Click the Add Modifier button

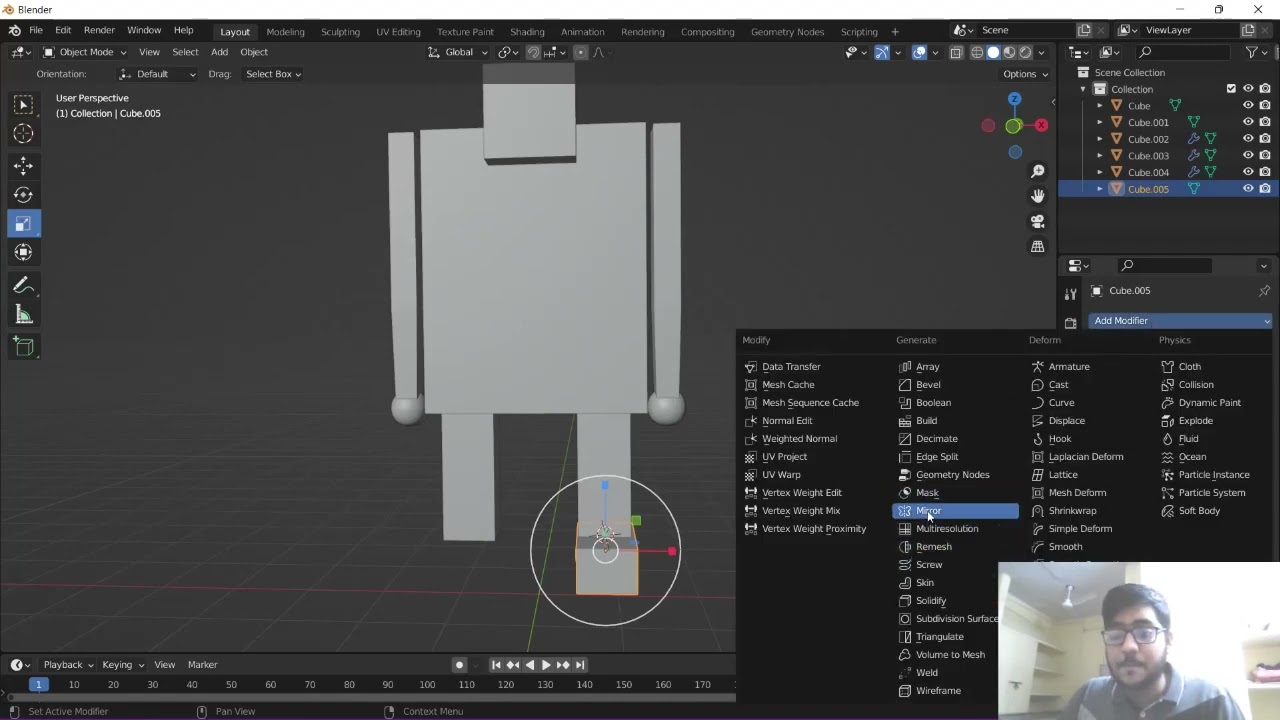tap(1181, 321)
